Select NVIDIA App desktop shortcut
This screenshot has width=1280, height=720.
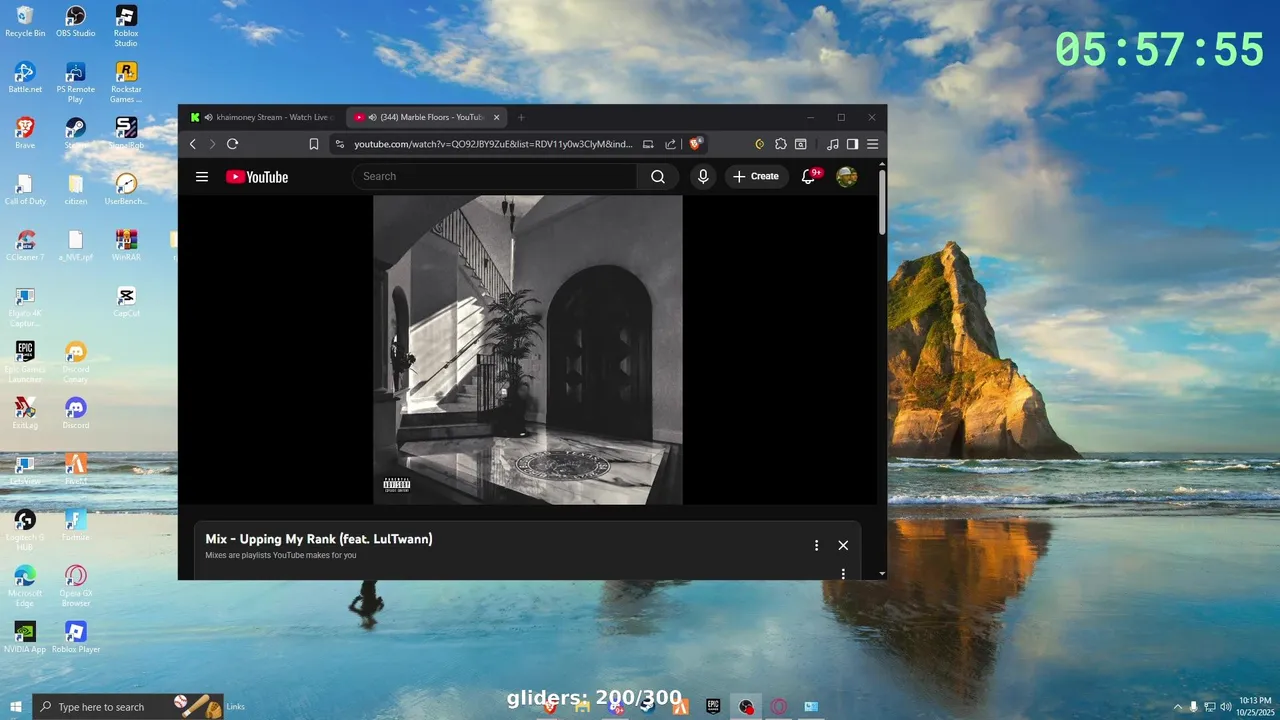click(25, 637)
